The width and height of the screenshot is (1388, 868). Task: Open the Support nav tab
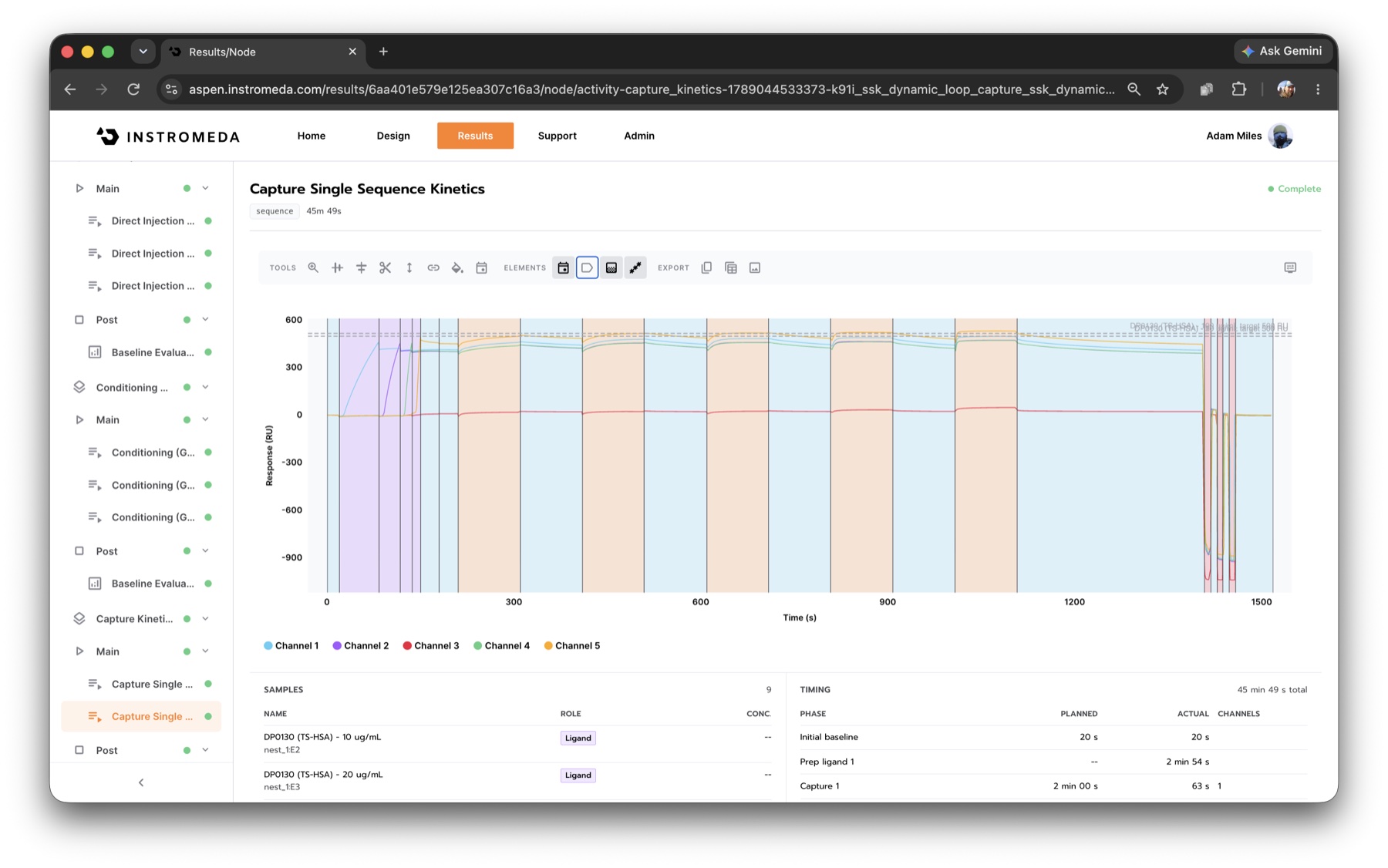(558, 136)
